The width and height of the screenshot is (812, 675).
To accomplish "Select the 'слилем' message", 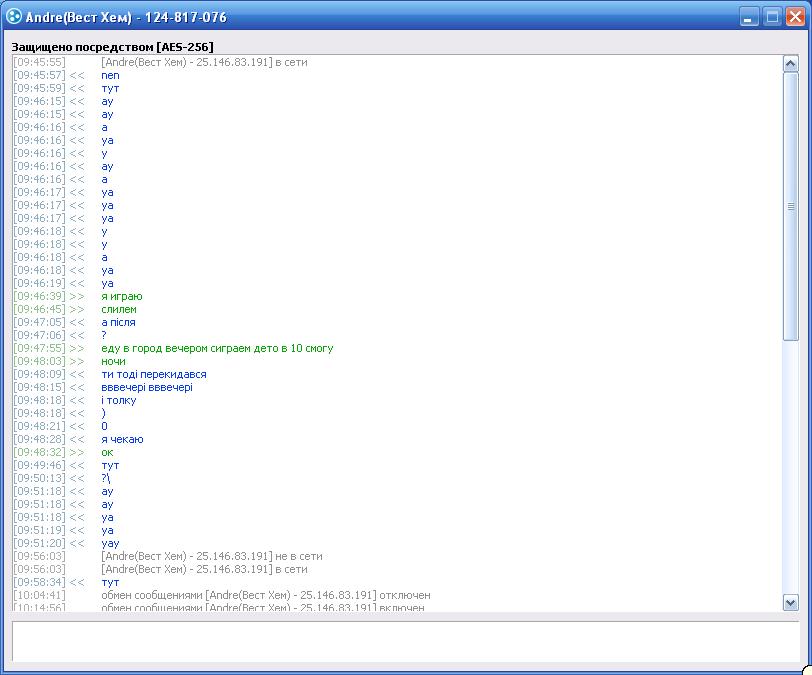I will point(119,309).
